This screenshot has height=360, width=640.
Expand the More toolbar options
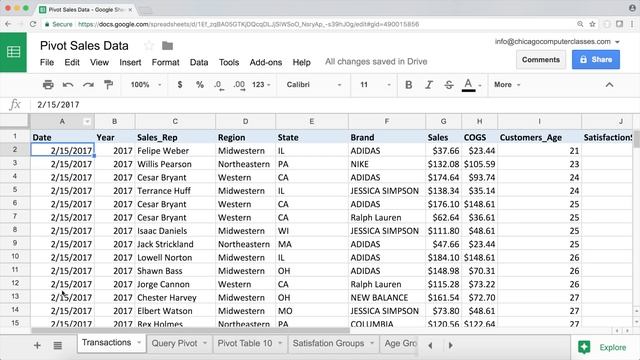point(507,84)
